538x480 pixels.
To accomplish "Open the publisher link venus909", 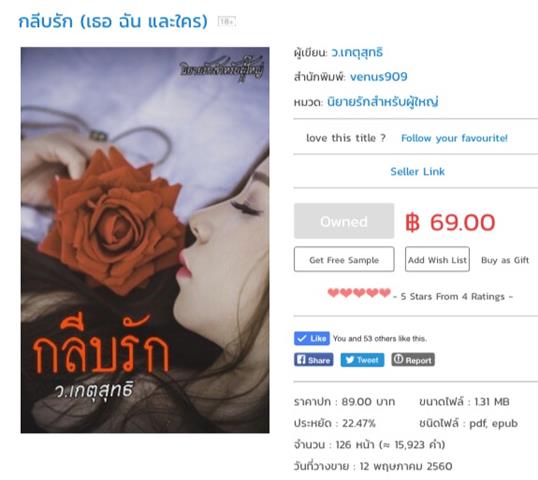I will point(378,77).
